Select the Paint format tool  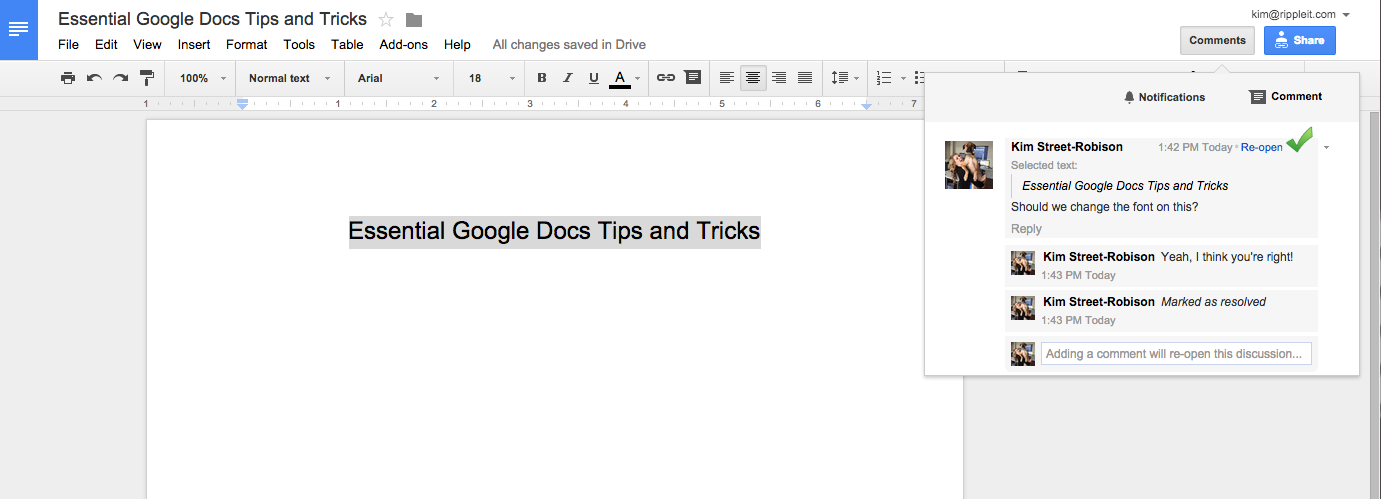pos(147,78)
